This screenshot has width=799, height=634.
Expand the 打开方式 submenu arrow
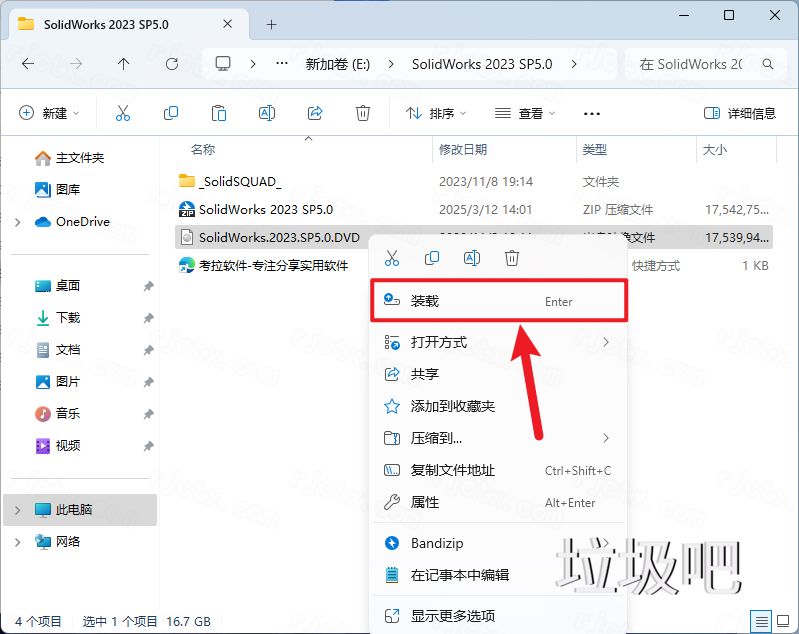[605, 342]
